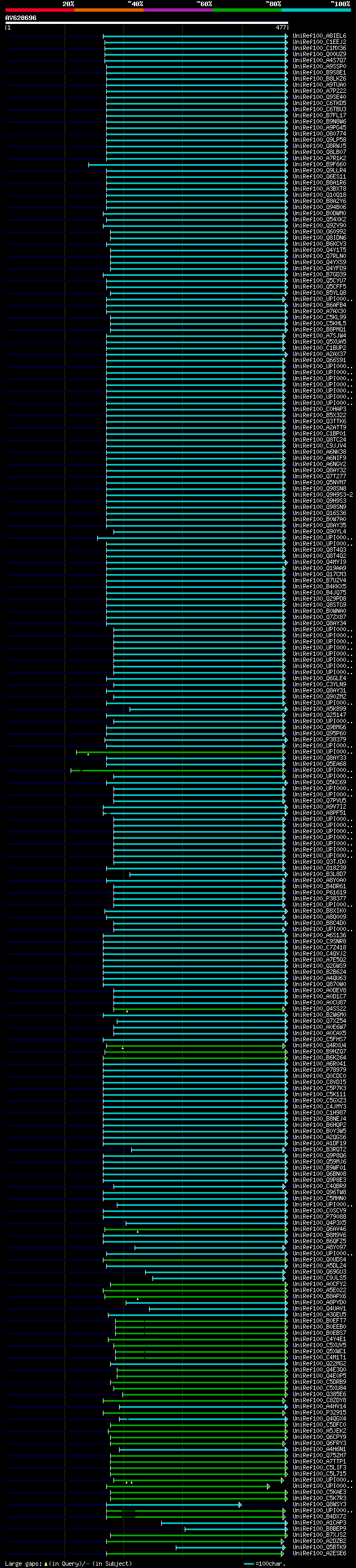Select the label UniRef100_B7GD39

[319, 275]
